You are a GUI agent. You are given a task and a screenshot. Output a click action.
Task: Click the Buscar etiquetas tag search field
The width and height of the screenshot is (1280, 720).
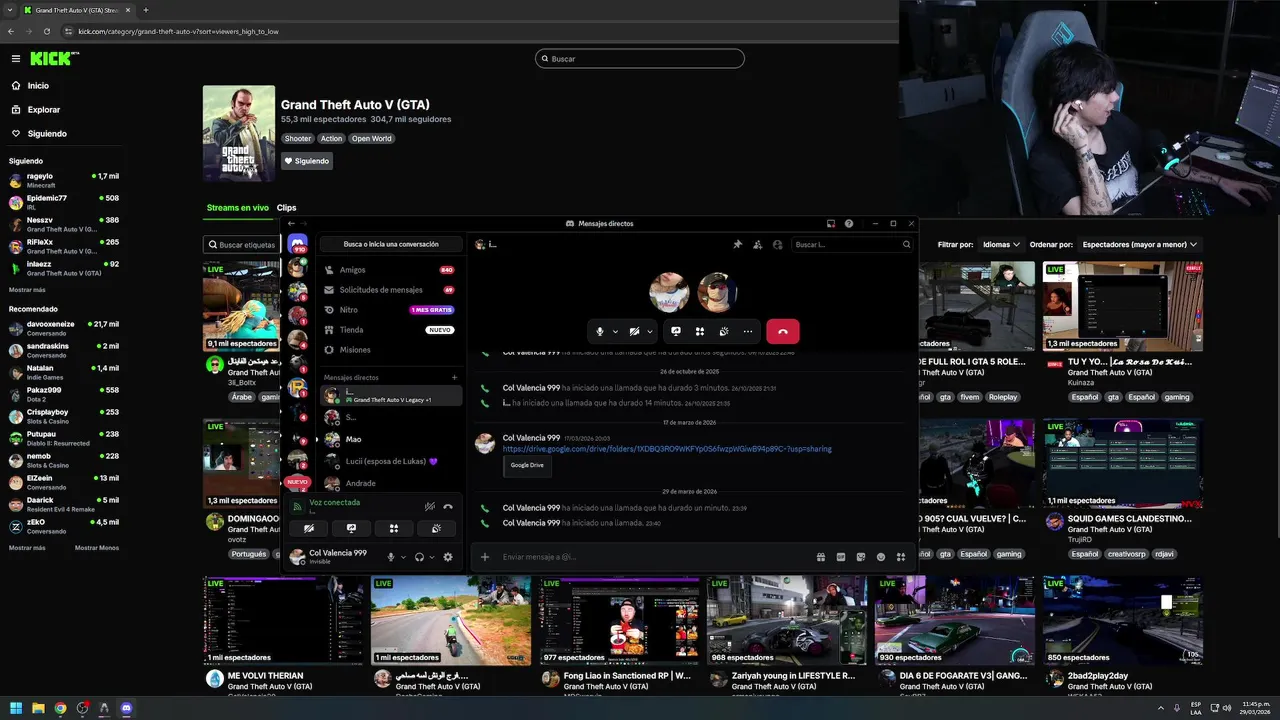[242, 245]
